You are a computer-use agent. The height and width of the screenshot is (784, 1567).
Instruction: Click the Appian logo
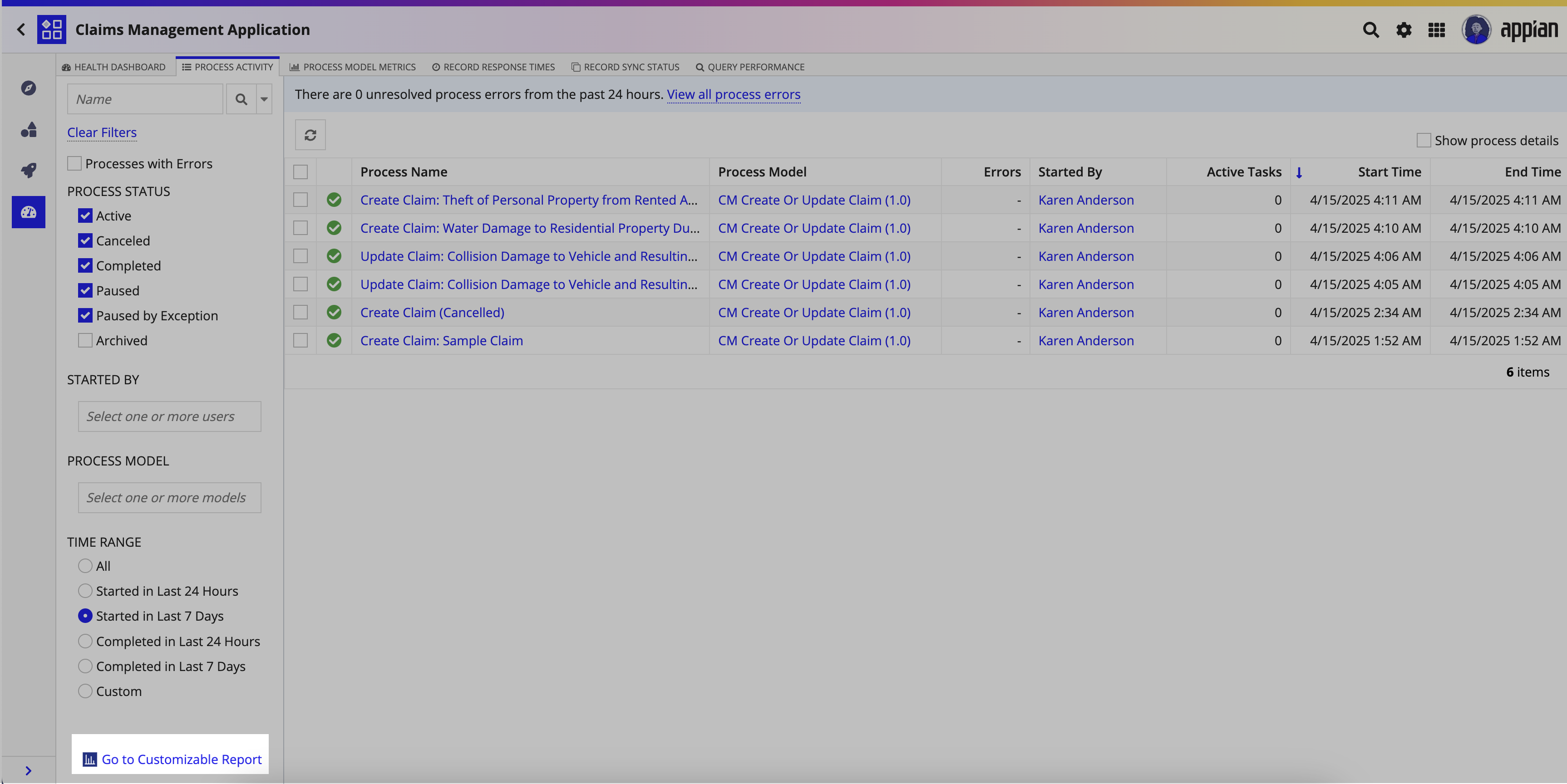1529,30
